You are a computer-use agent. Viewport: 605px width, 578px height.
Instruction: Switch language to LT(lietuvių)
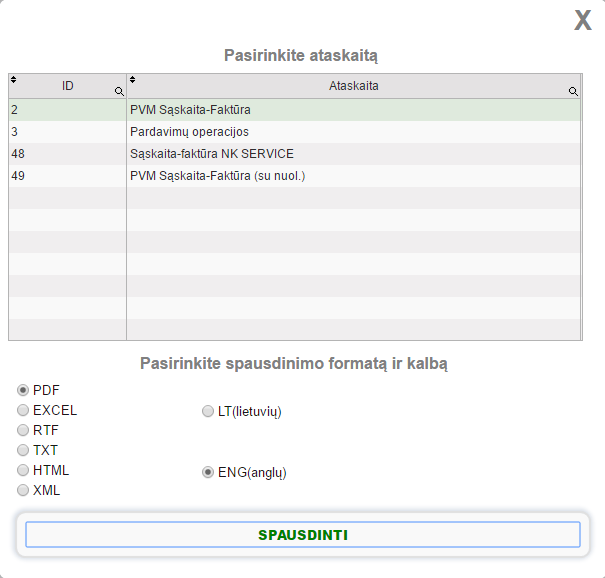[x=208, y=411]
